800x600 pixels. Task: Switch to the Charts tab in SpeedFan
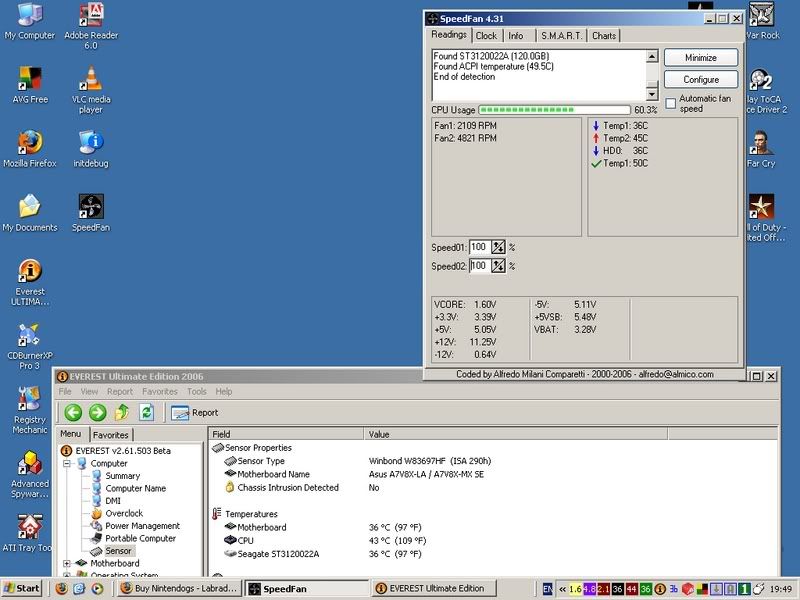click(x=604, y=36)
